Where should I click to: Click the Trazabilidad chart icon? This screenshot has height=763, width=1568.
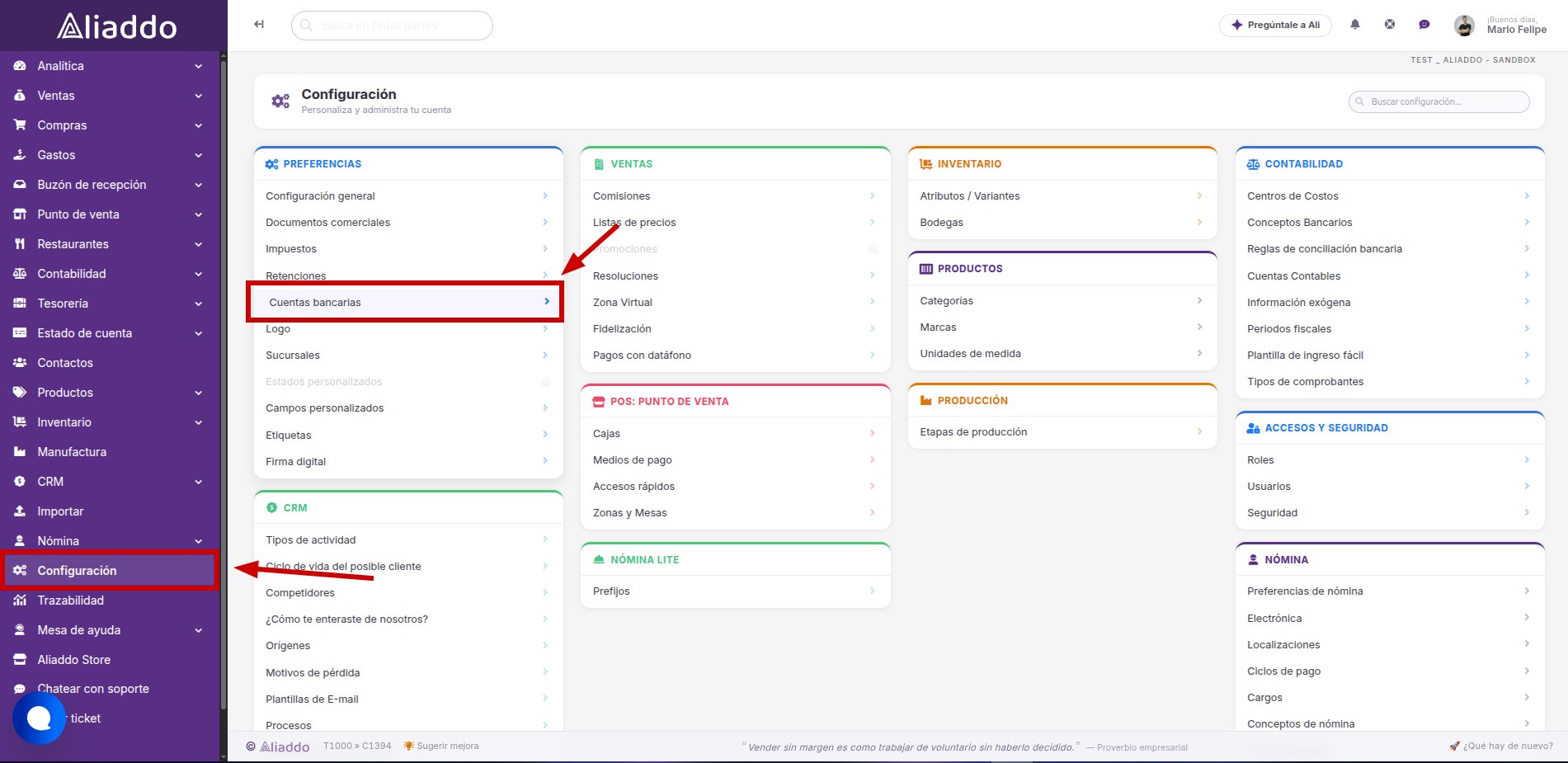click(20, 601)
